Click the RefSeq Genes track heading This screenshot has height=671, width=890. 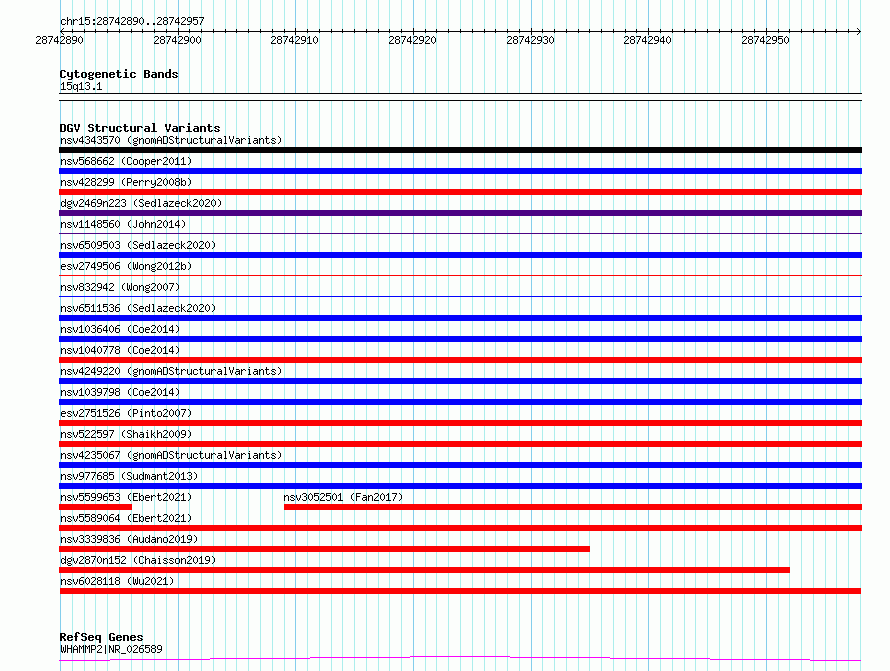click(101, 637)
